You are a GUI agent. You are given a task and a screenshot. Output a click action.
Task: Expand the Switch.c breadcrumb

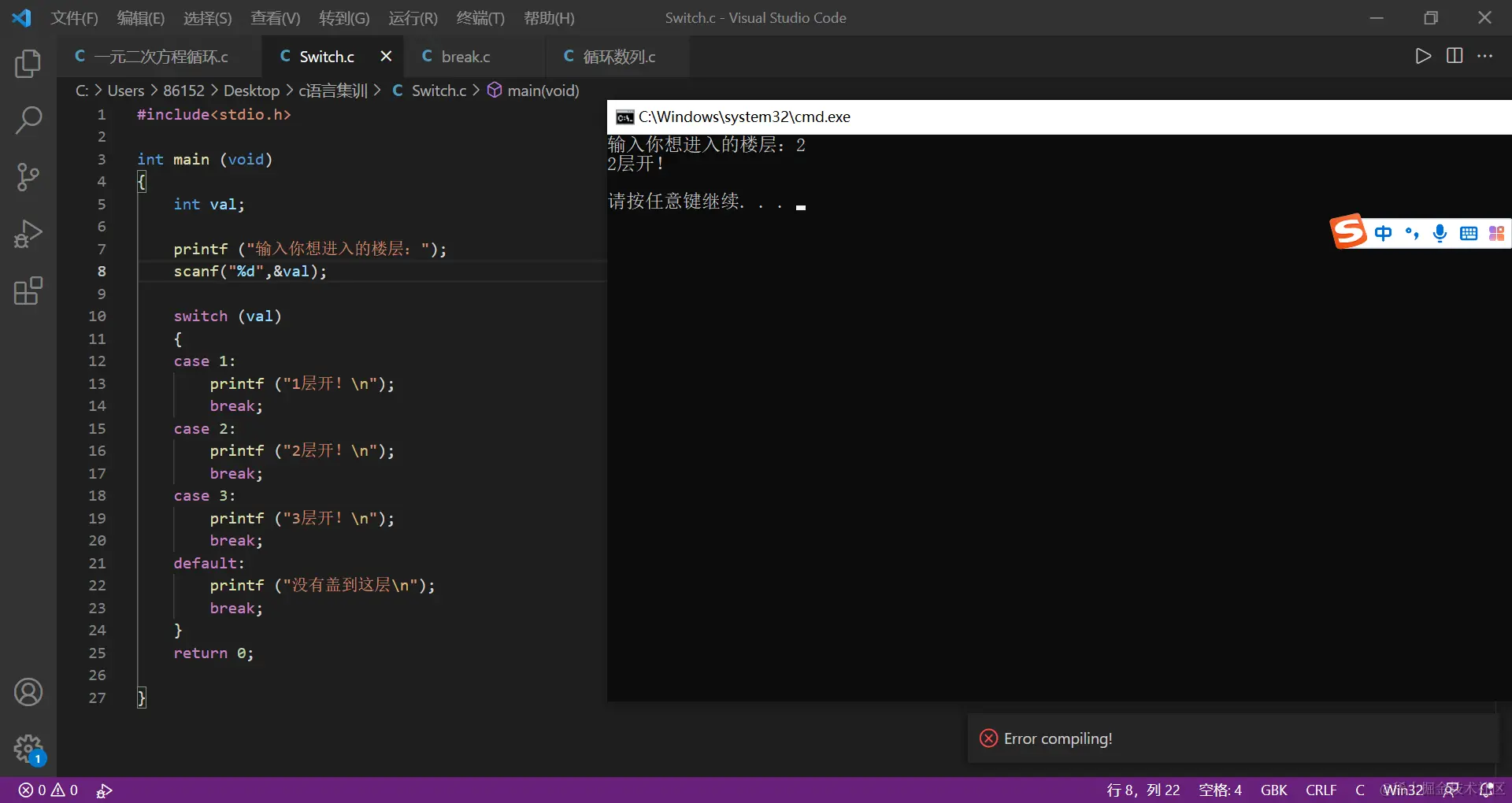[429, 91]
